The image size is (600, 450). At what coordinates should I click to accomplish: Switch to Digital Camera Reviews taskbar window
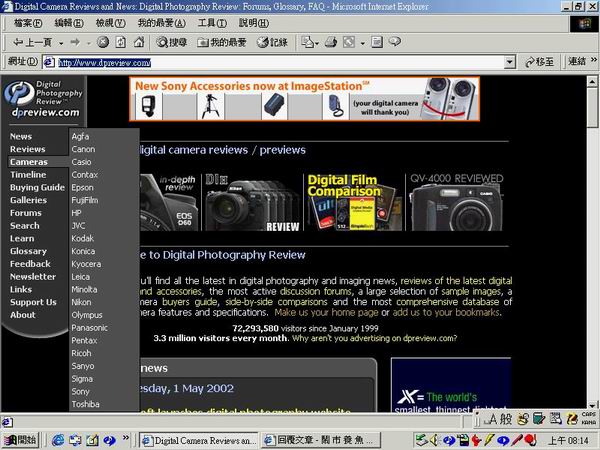(199, 440)
